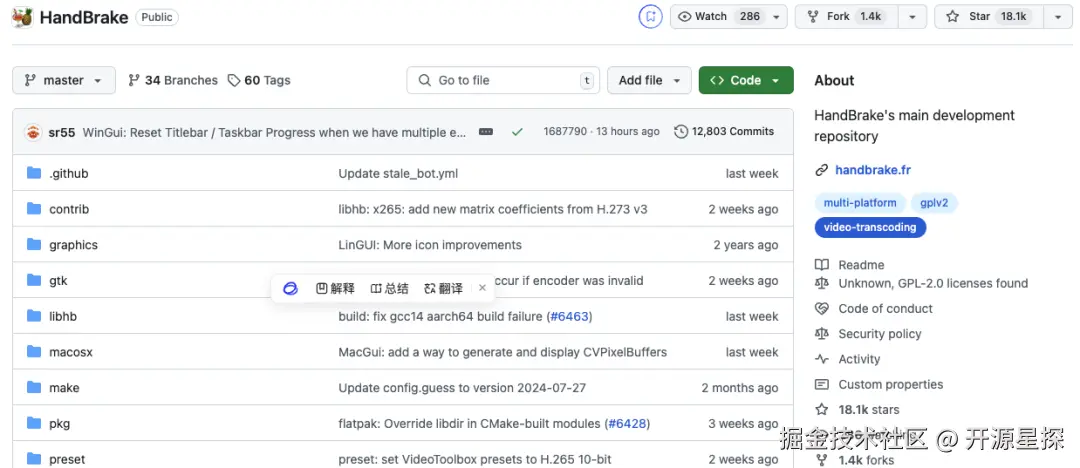This screenshot has width=1080, height=468.
Task: Click the green commit status checkmark
Action: pyautogui.click(x=517, y=132)
